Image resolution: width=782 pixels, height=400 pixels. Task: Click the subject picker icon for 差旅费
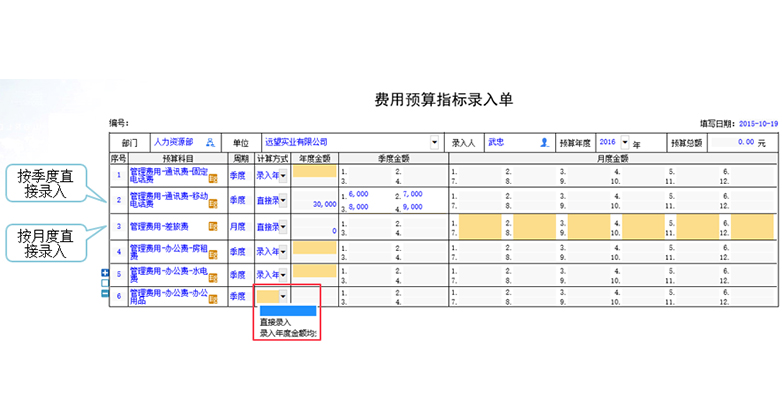click(x=213, y=227)
